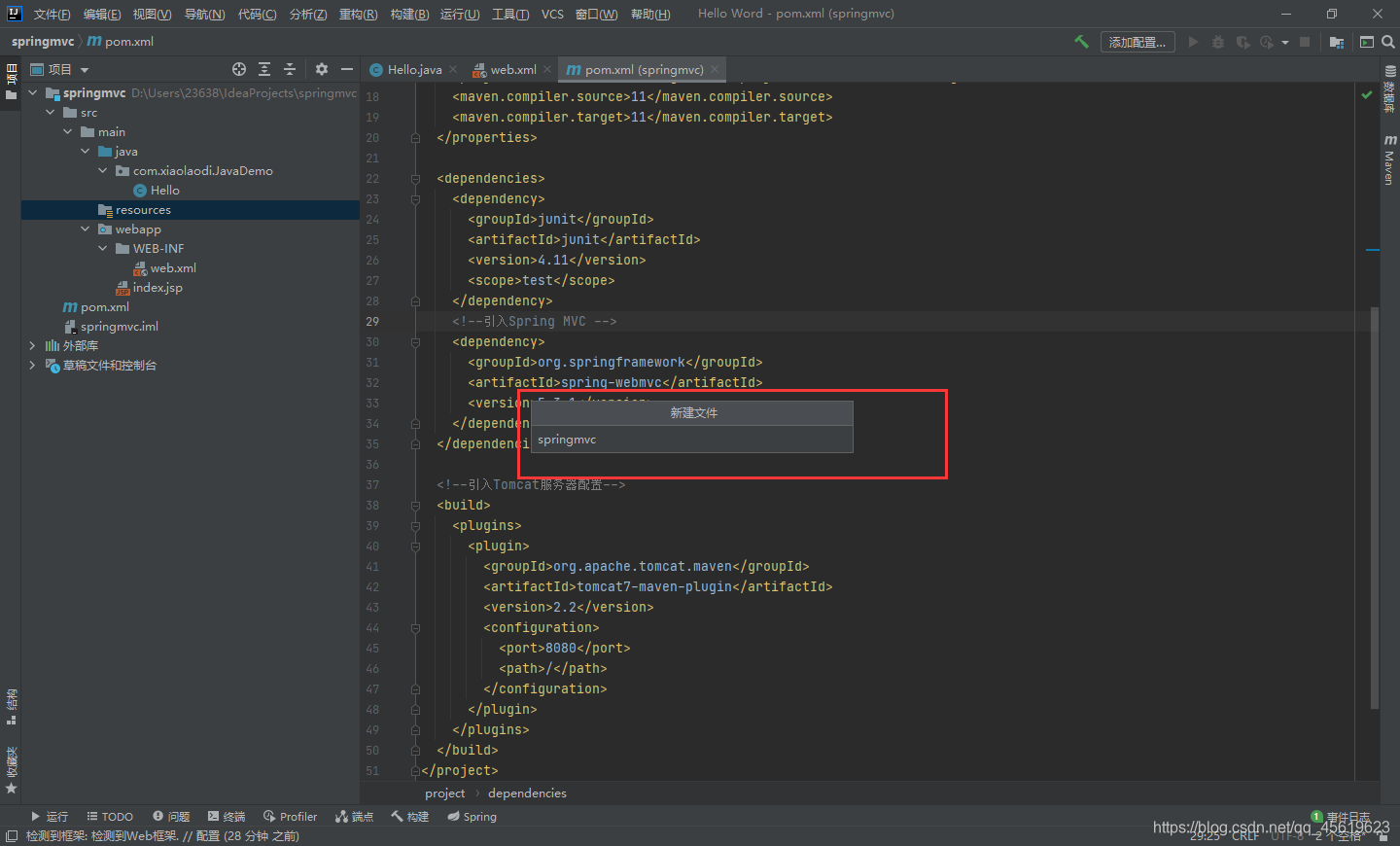Collapse the WEB-INF folder node
Viewport: 1400px width, 846px height.
(102, 249)
